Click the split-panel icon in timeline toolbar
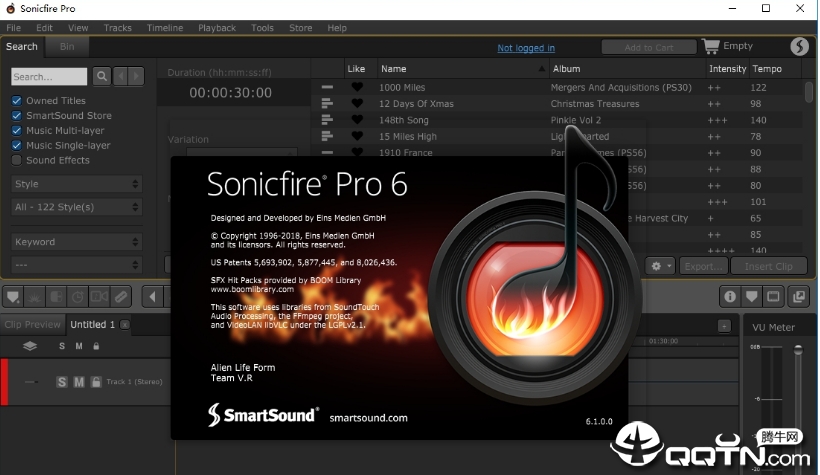 click(x=56, y=297)
